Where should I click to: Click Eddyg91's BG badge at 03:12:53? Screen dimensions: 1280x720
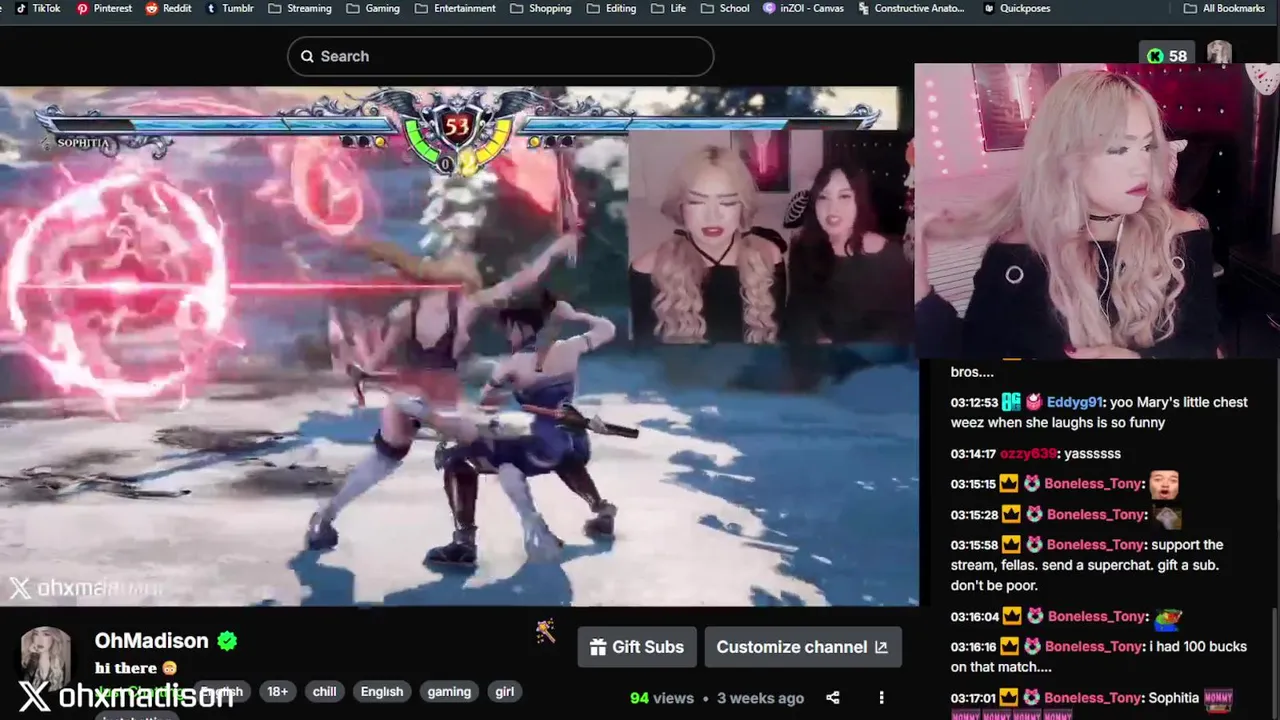1011,402
